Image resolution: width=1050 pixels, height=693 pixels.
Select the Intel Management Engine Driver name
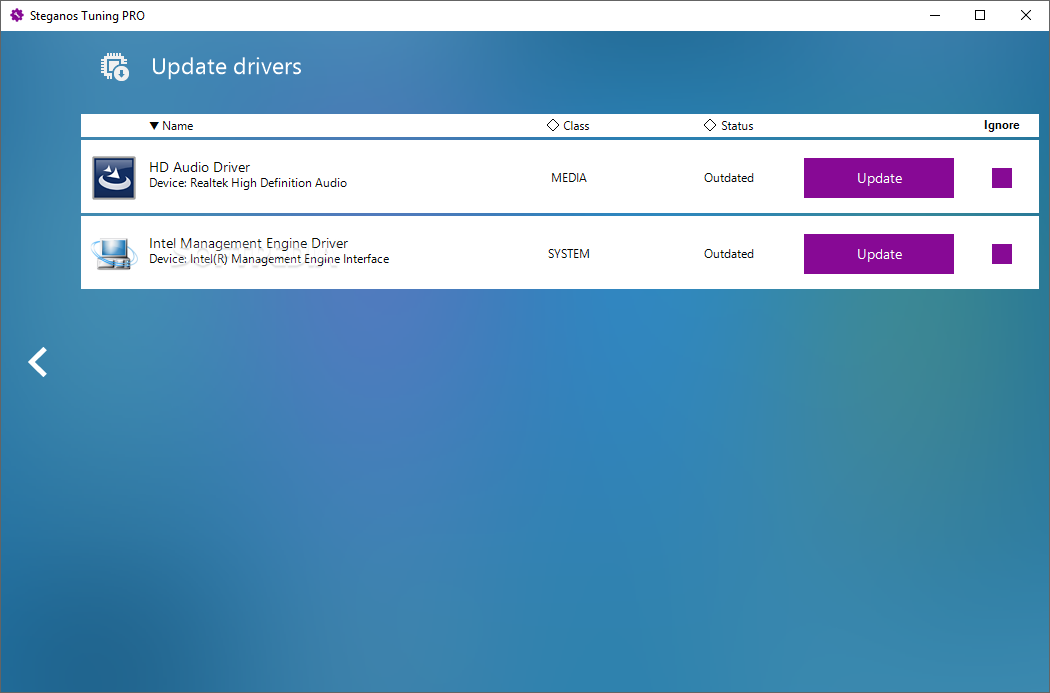[248, 243]
